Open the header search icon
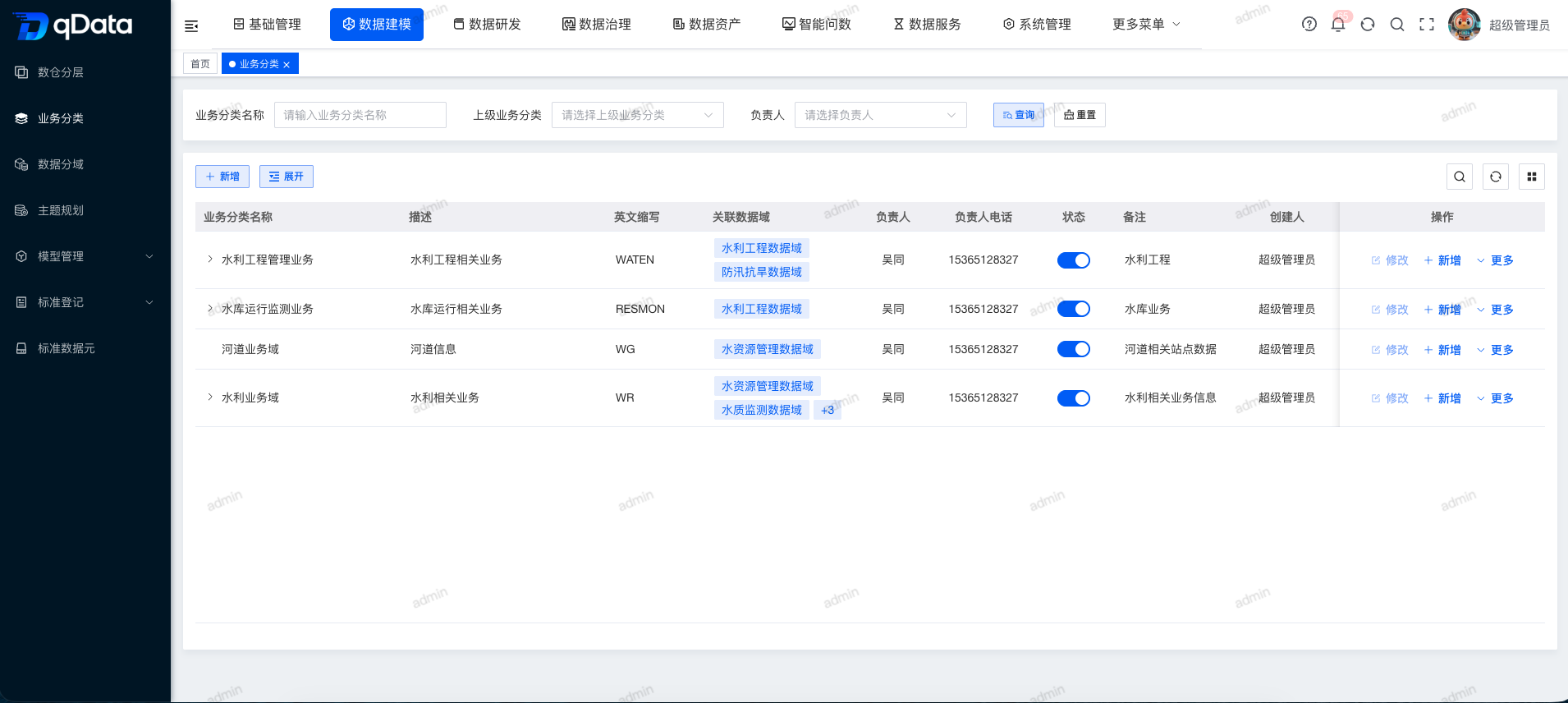This screenshot has width=1568, height=703. (x=1397, y=25)
